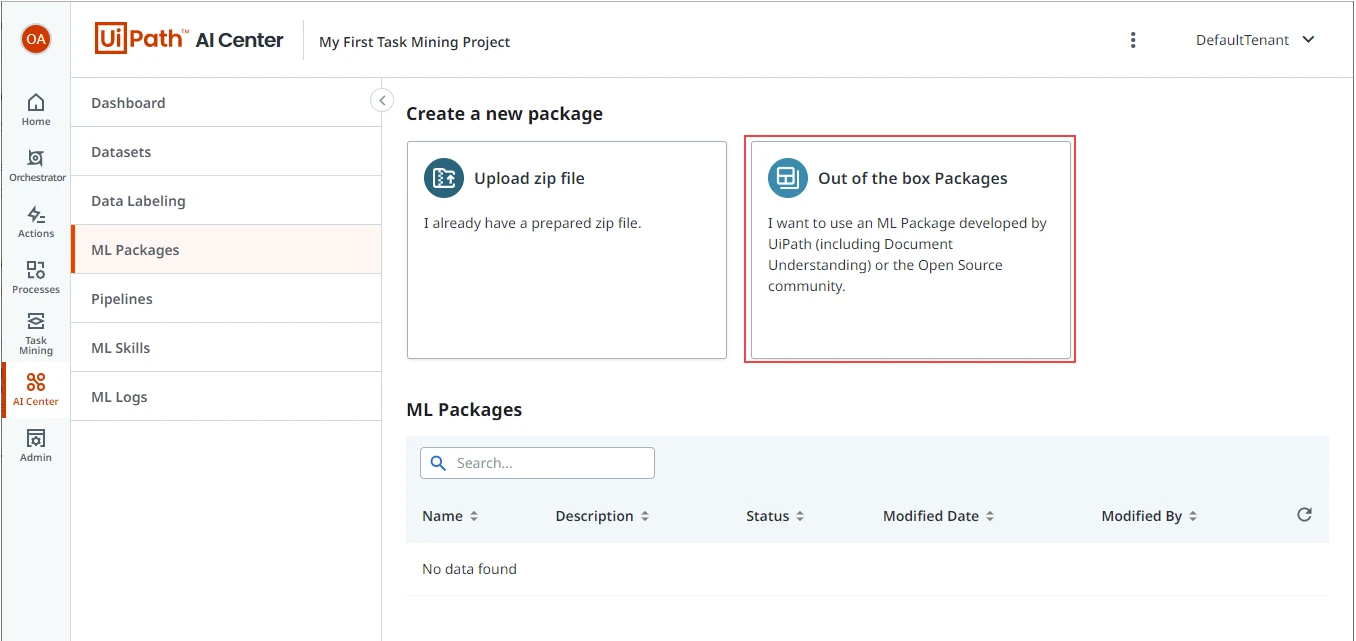Open the Datasets menu item
The image size is (1356, 641).
226,152
